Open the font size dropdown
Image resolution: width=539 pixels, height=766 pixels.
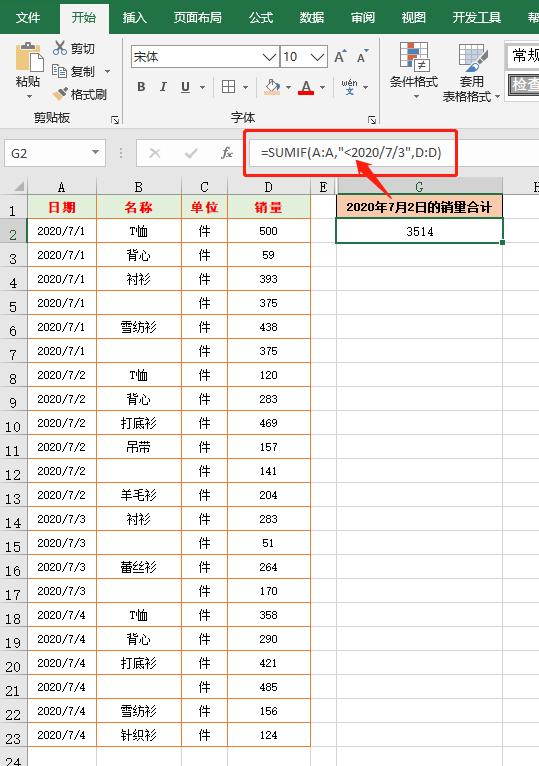click(x=318, y=57)
